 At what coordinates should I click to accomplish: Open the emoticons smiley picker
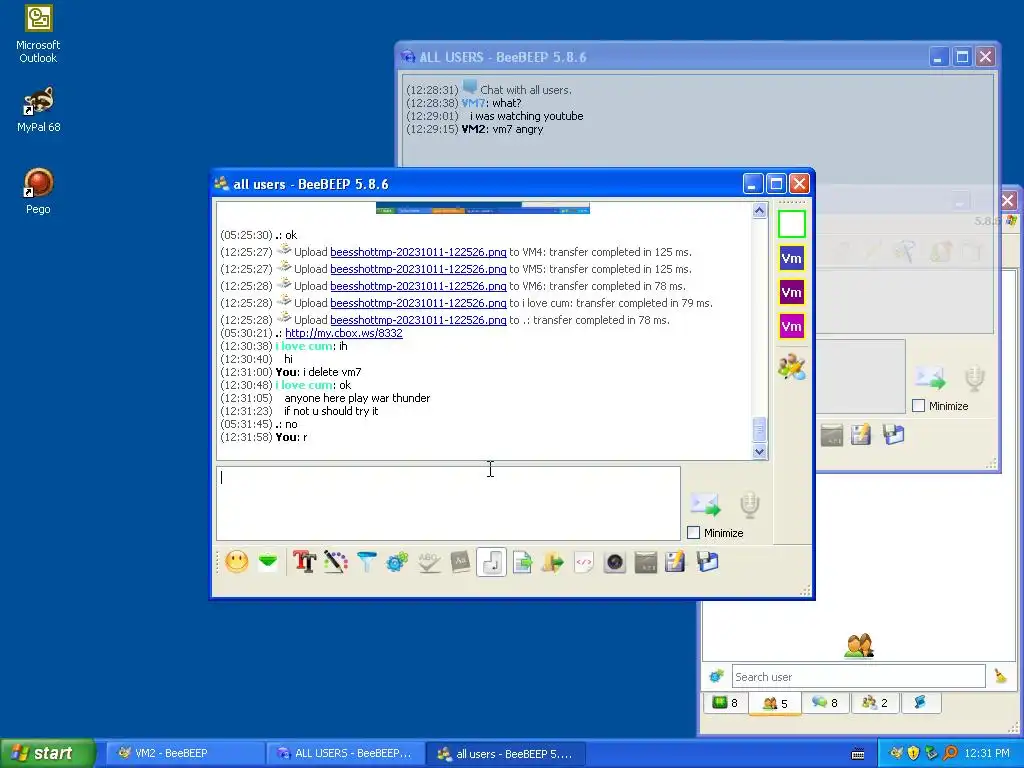click(236, 562)
